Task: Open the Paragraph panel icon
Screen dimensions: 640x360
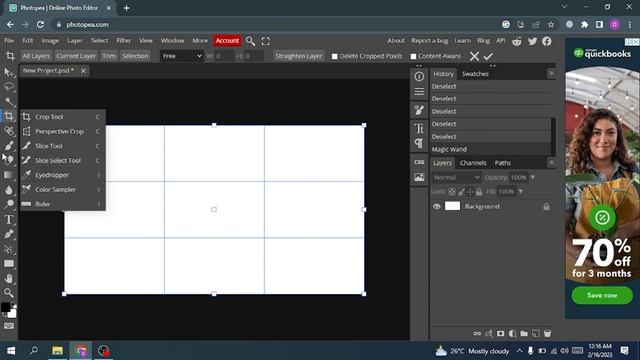Action: 419,143
